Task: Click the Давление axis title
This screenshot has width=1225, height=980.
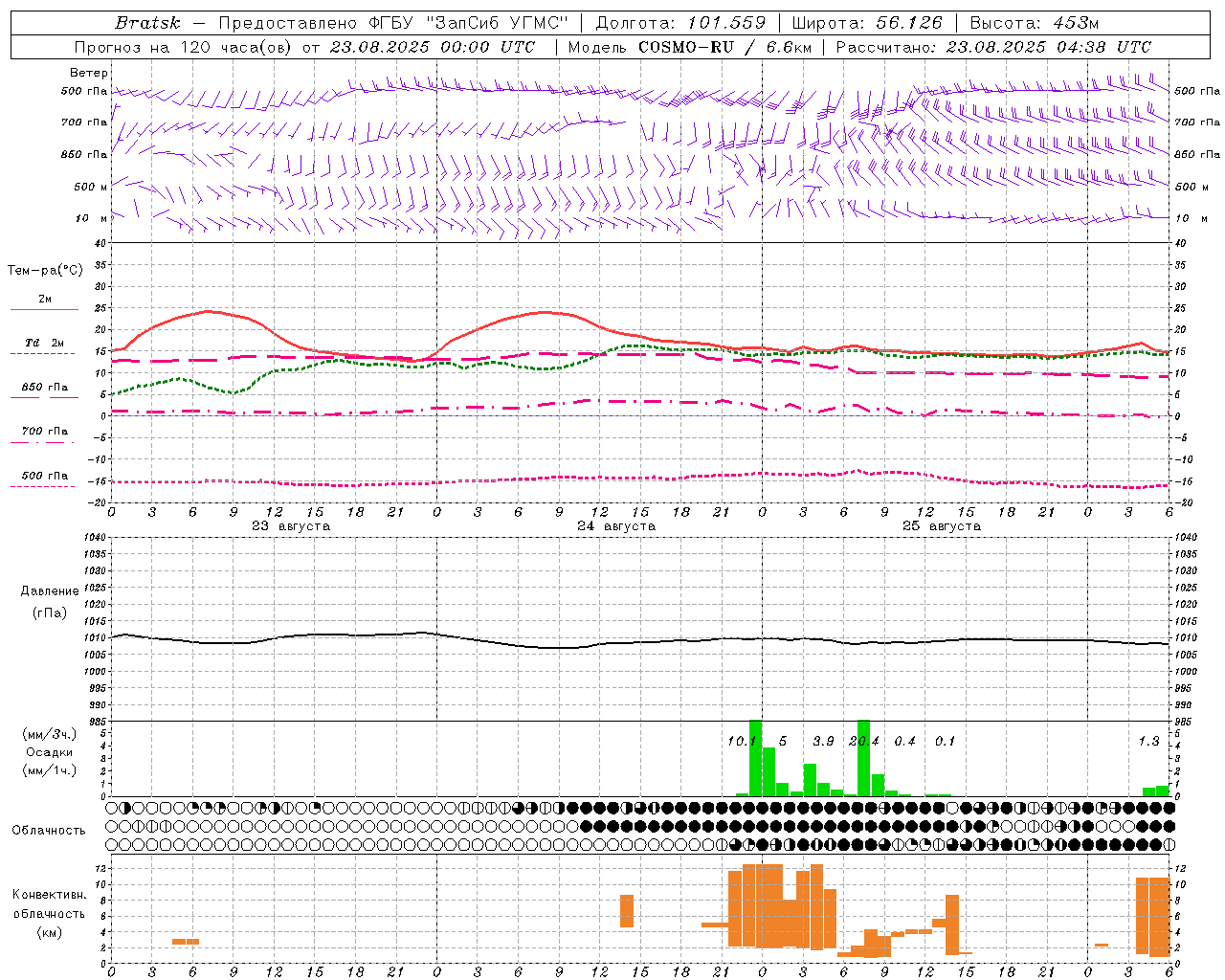Action: coord(50,590)
